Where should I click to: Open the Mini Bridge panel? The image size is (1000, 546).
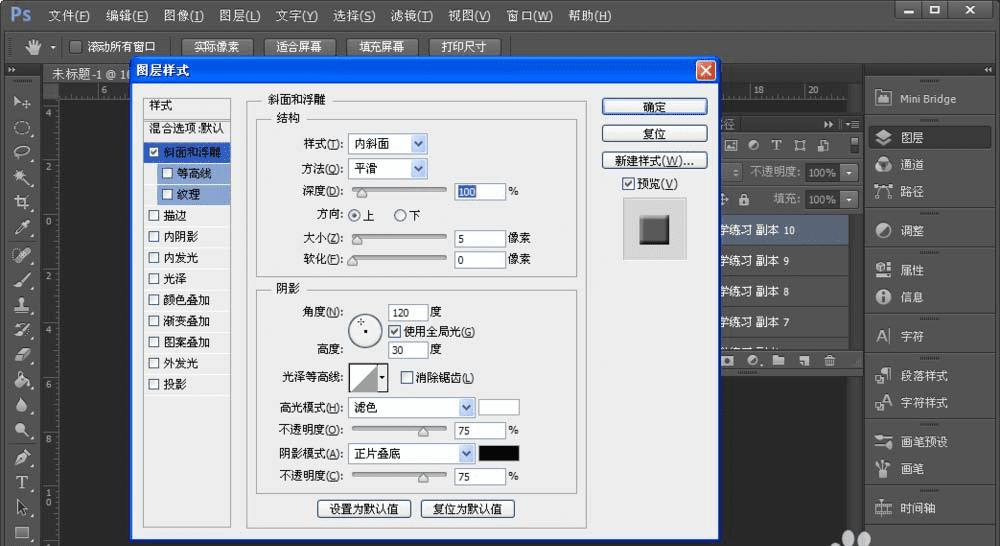pos(915,99)
